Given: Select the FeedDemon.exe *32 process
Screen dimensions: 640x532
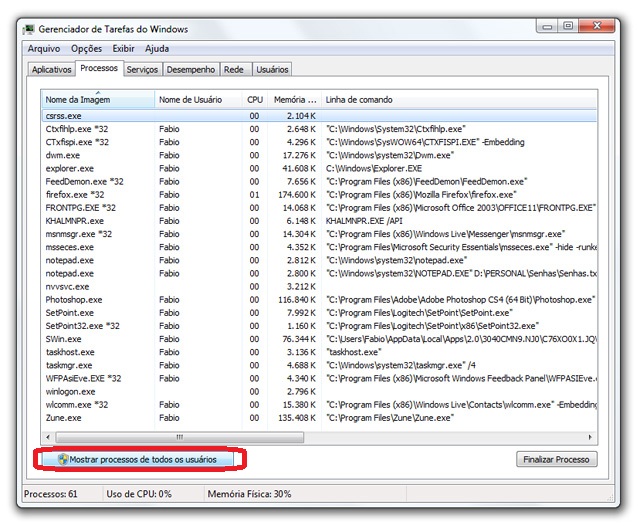Looking at the screenshot, I should [x=319, y=182].
